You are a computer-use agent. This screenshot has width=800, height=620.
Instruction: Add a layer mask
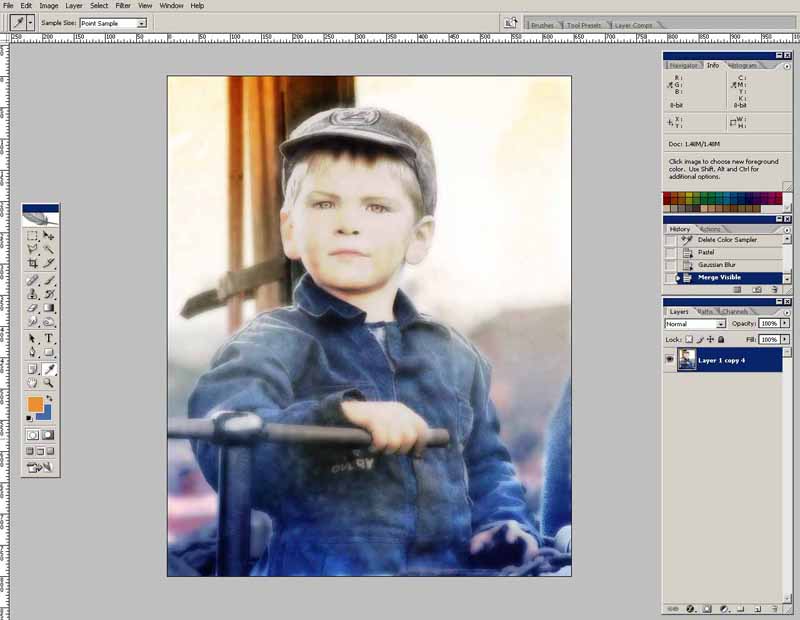[x=707, y=609]
